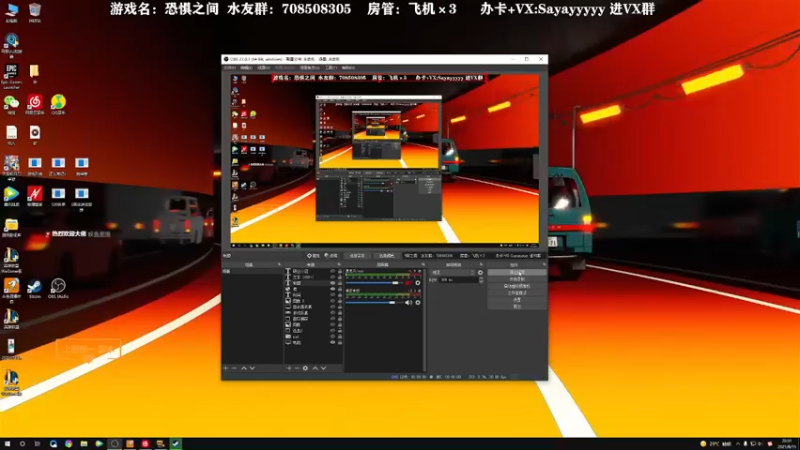
Task: Select NetEase Cloud Music desktop icon
Action: pos(35,105)
